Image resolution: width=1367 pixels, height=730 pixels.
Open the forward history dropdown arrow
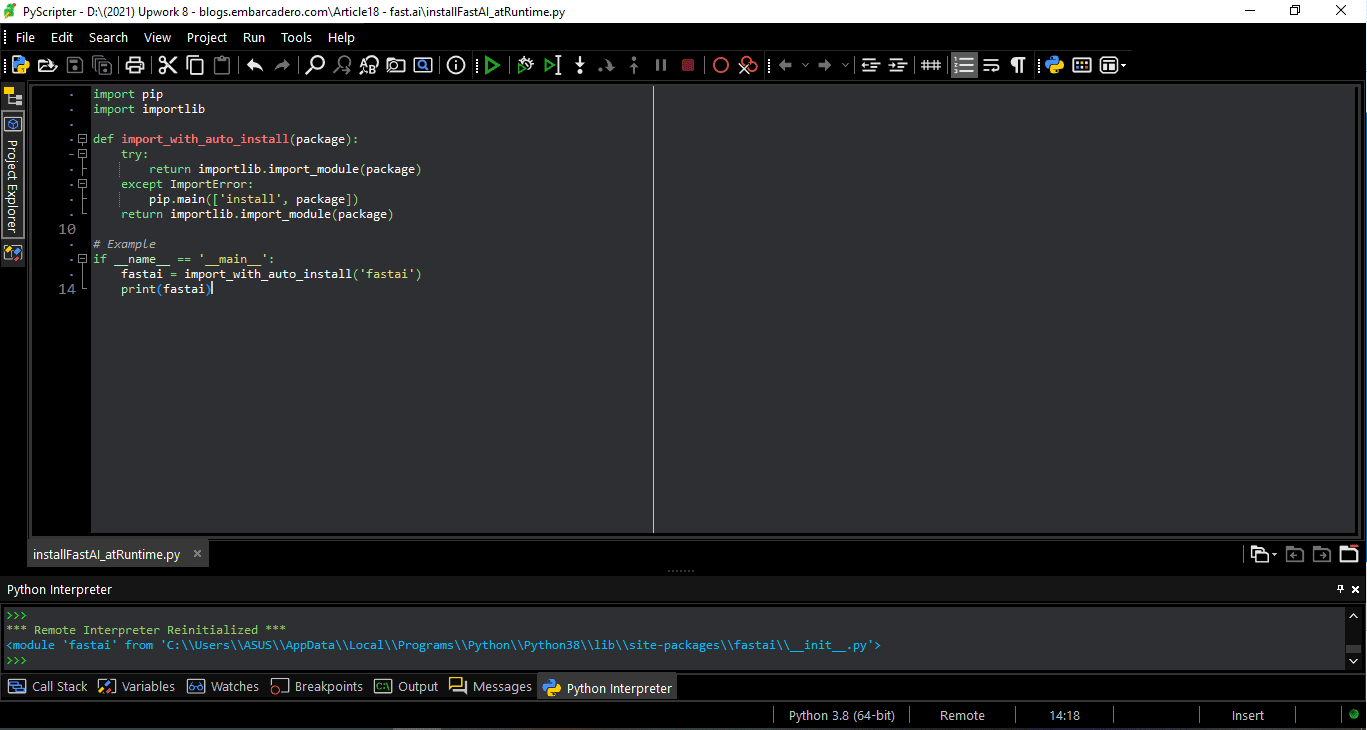[x=845, y=65]
